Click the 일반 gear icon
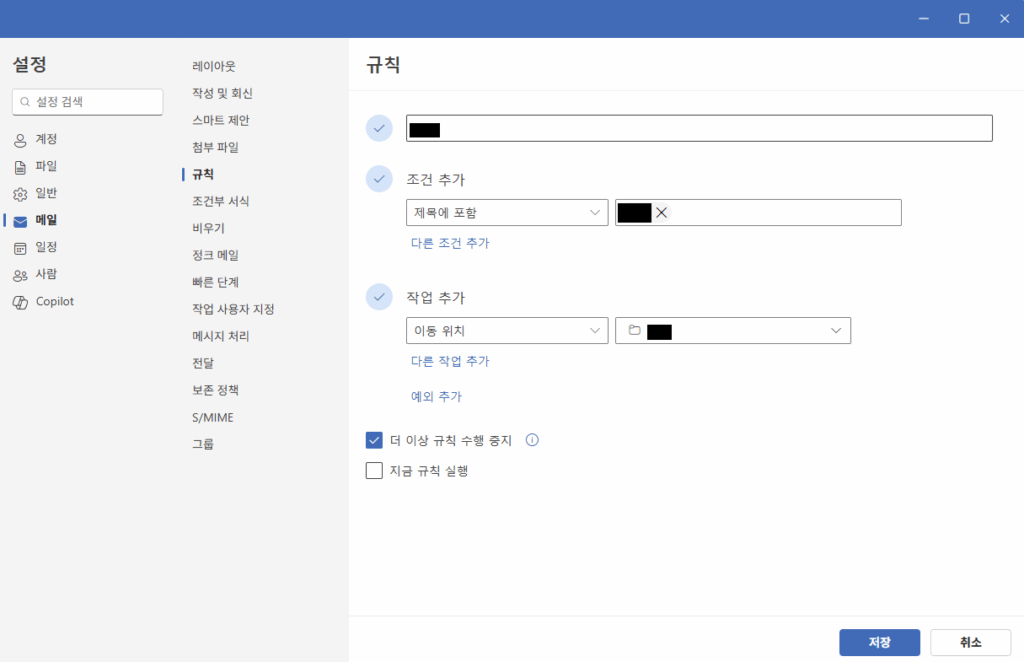The image size is (1024, 662). tap(22, 193)
